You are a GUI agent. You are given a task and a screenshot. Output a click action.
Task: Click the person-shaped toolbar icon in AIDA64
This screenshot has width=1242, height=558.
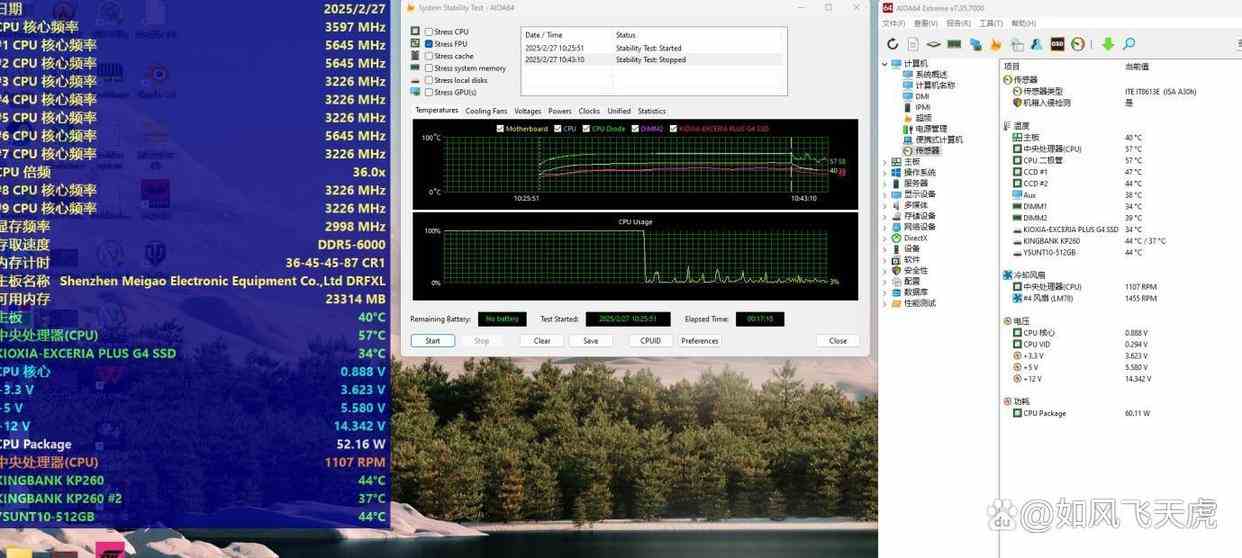tap(1037, 44)
